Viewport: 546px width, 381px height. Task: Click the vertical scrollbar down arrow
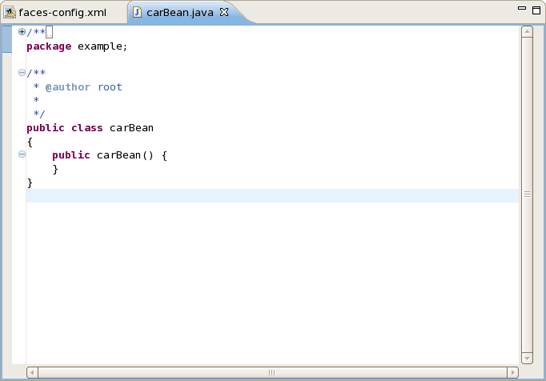(527, 358)
